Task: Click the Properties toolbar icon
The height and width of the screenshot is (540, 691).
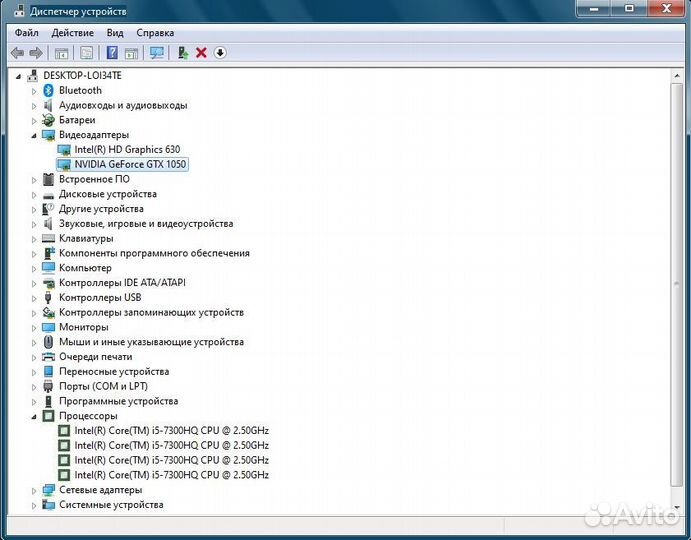Action: click(87, 52)
